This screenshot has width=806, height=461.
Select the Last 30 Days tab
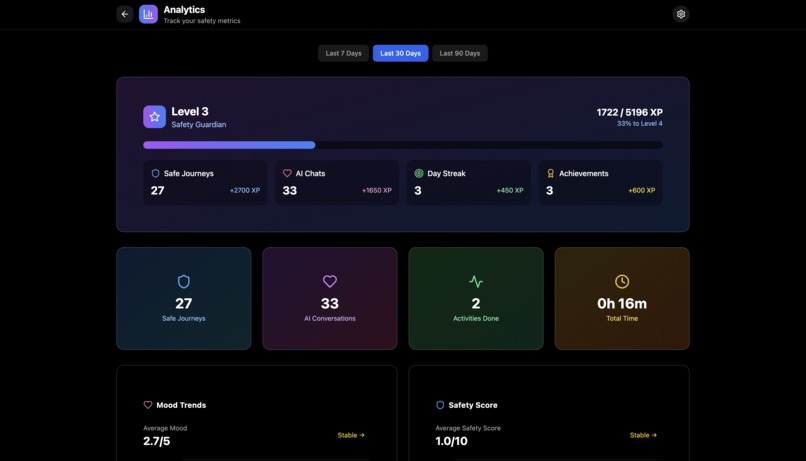(x=400, y=53)
